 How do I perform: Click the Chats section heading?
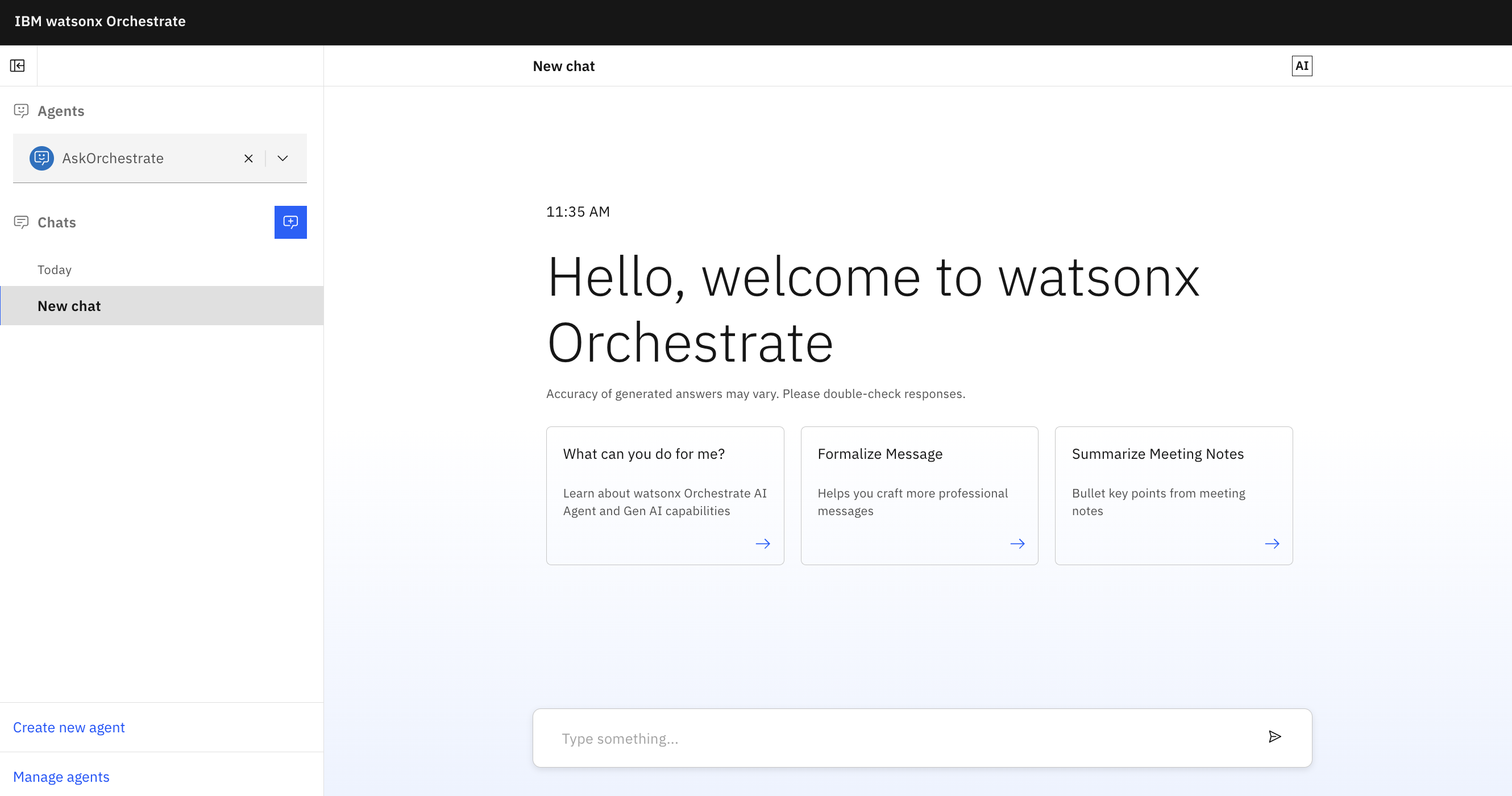pos(57,222)
